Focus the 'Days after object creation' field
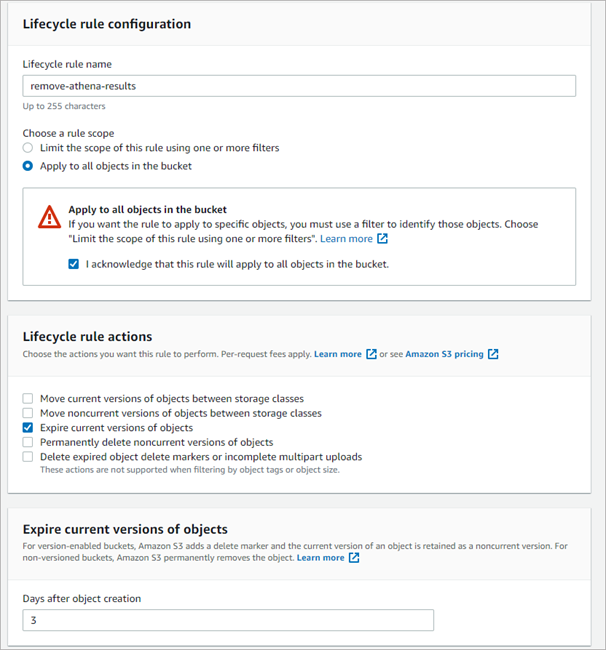This screenshot has height=650, width=606. point(228,621)
